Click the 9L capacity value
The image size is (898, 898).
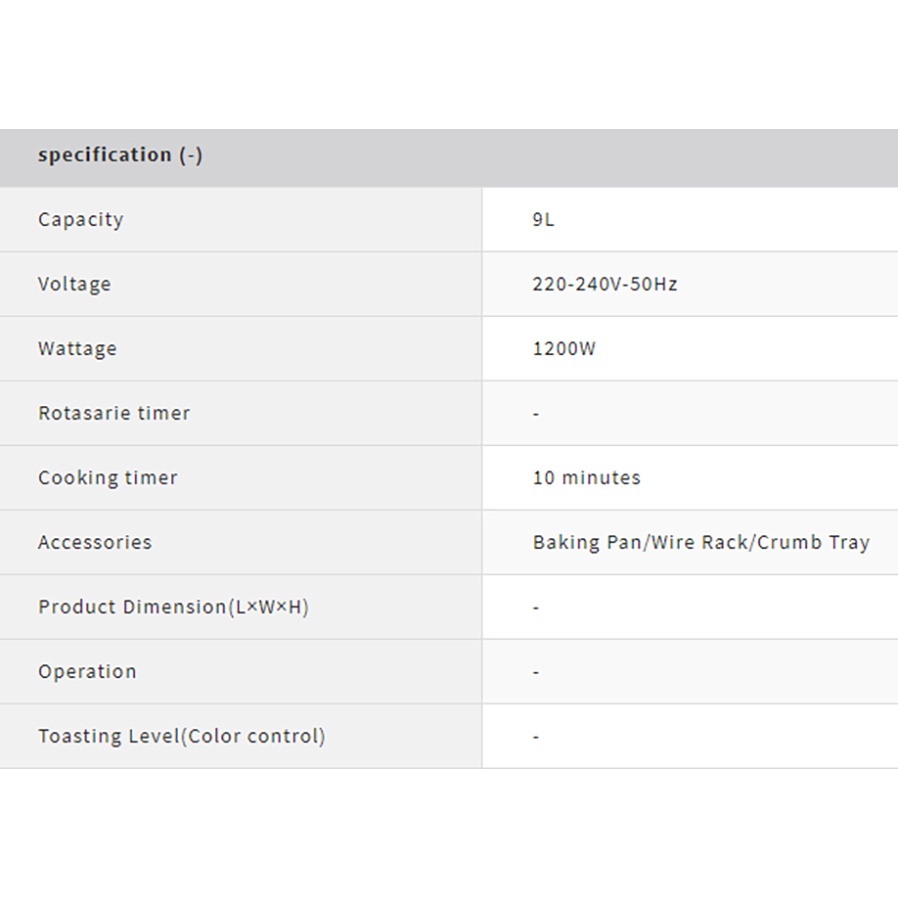(543, 220)
